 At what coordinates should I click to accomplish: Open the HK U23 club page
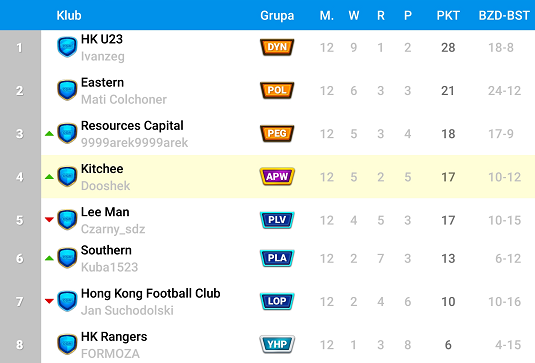pos(102,39)
